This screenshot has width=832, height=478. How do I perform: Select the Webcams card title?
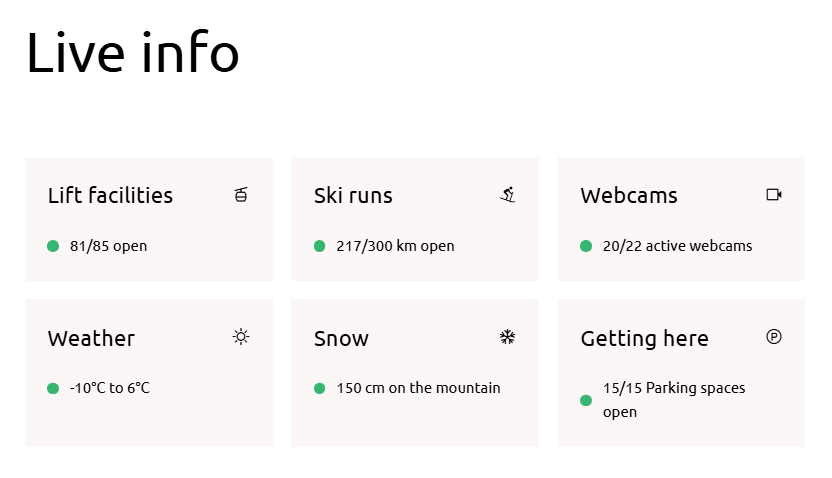629,195
